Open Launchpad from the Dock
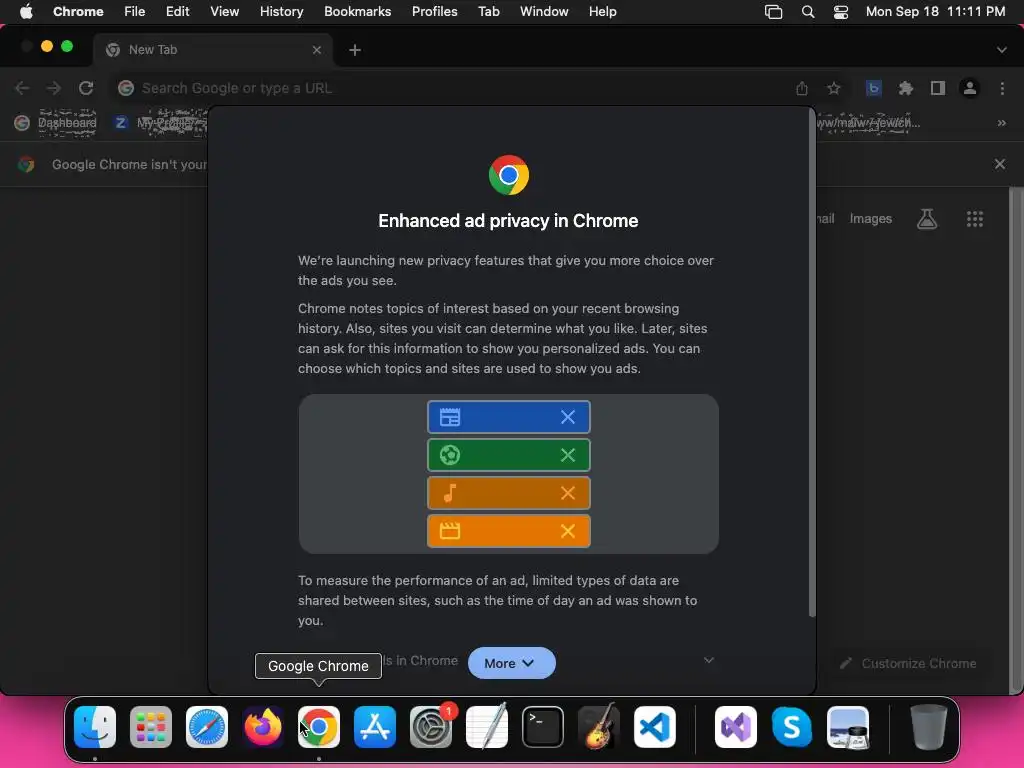1024x768 pixels. click(x=151, y=727)
